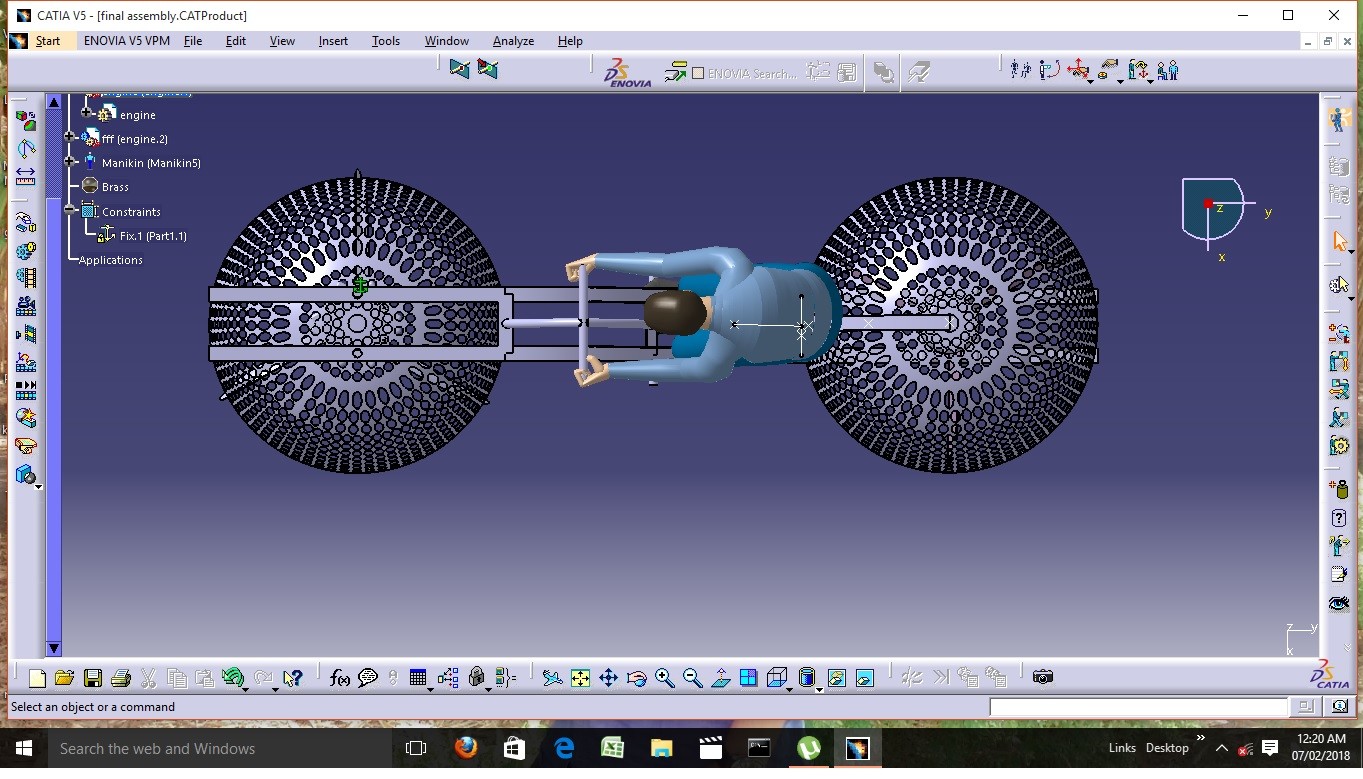Save with the floppy disk icon
The width and height of the screenshot is (1363, 779).
pyautogui.click(x=92, y=678)
